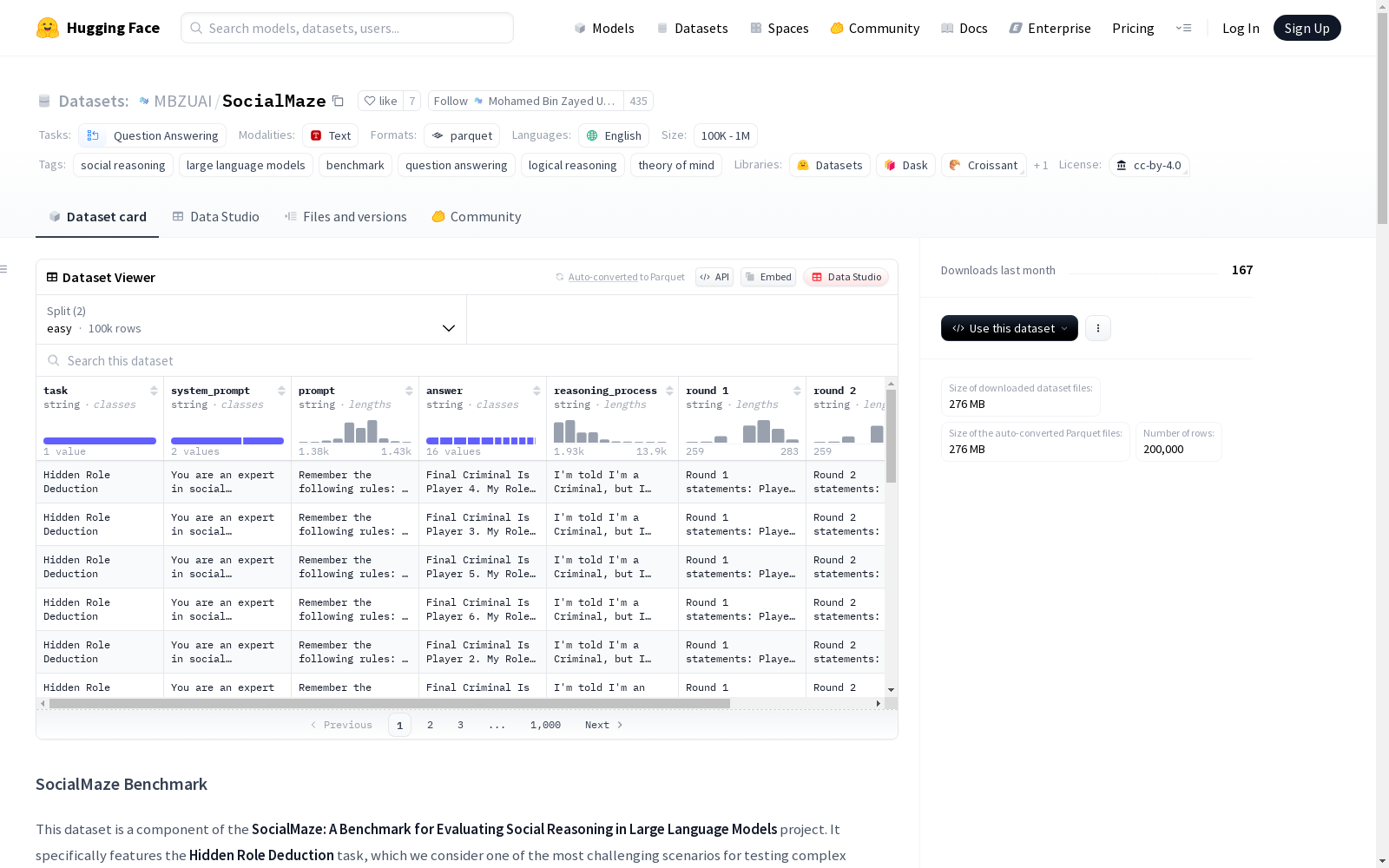
Task: Open Docs in the navbar
Action: tap(964, 28)
